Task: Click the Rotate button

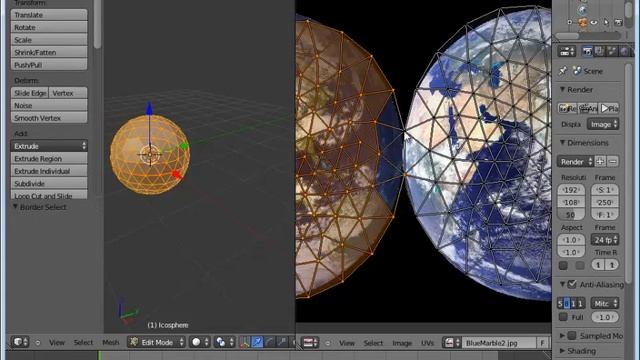Action: pyautogui.click(x=49, y=27)
